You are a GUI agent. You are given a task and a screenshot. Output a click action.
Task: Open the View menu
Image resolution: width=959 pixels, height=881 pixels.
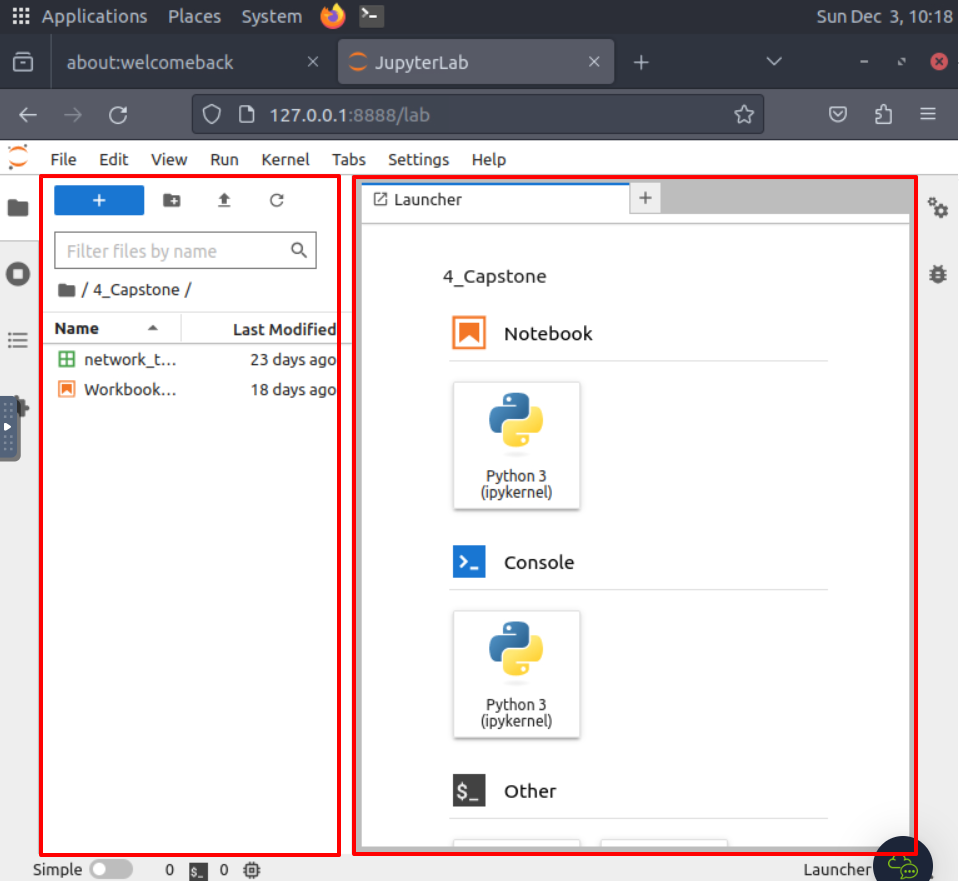pyautogui.click(x=169, y=160)
